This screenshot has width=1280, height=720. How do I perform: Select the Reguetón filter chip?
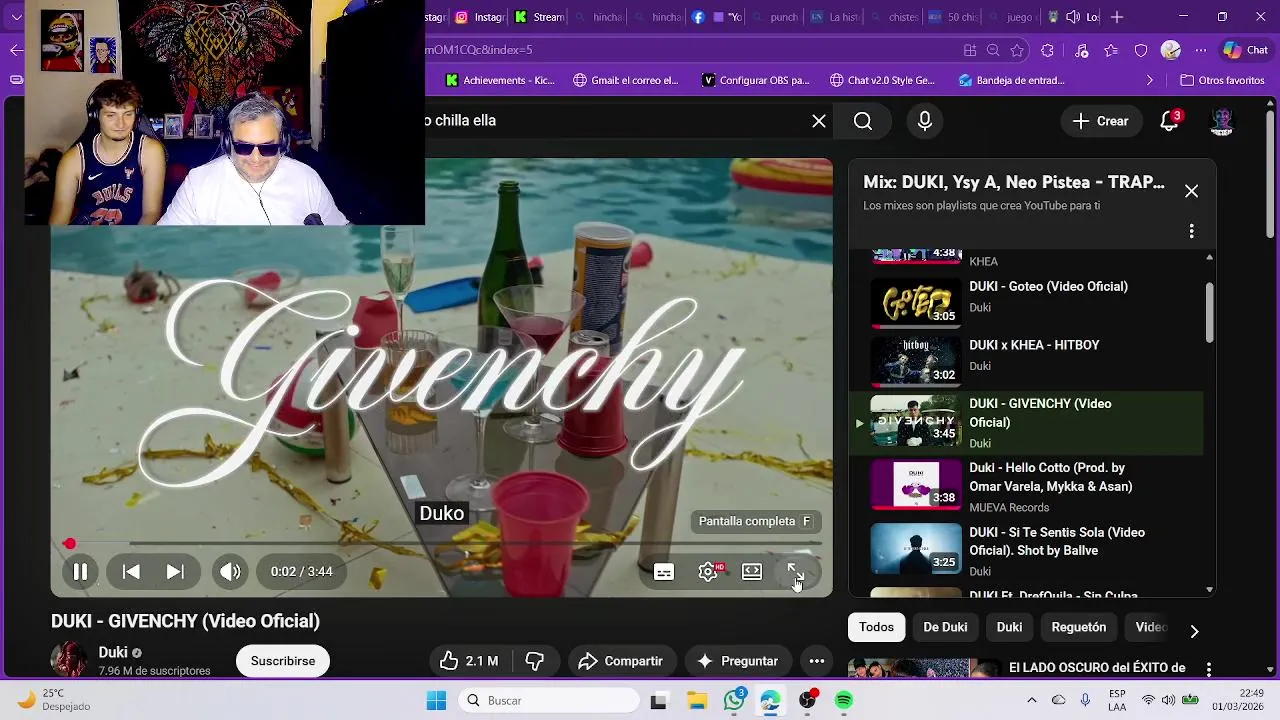(1079, 627)
